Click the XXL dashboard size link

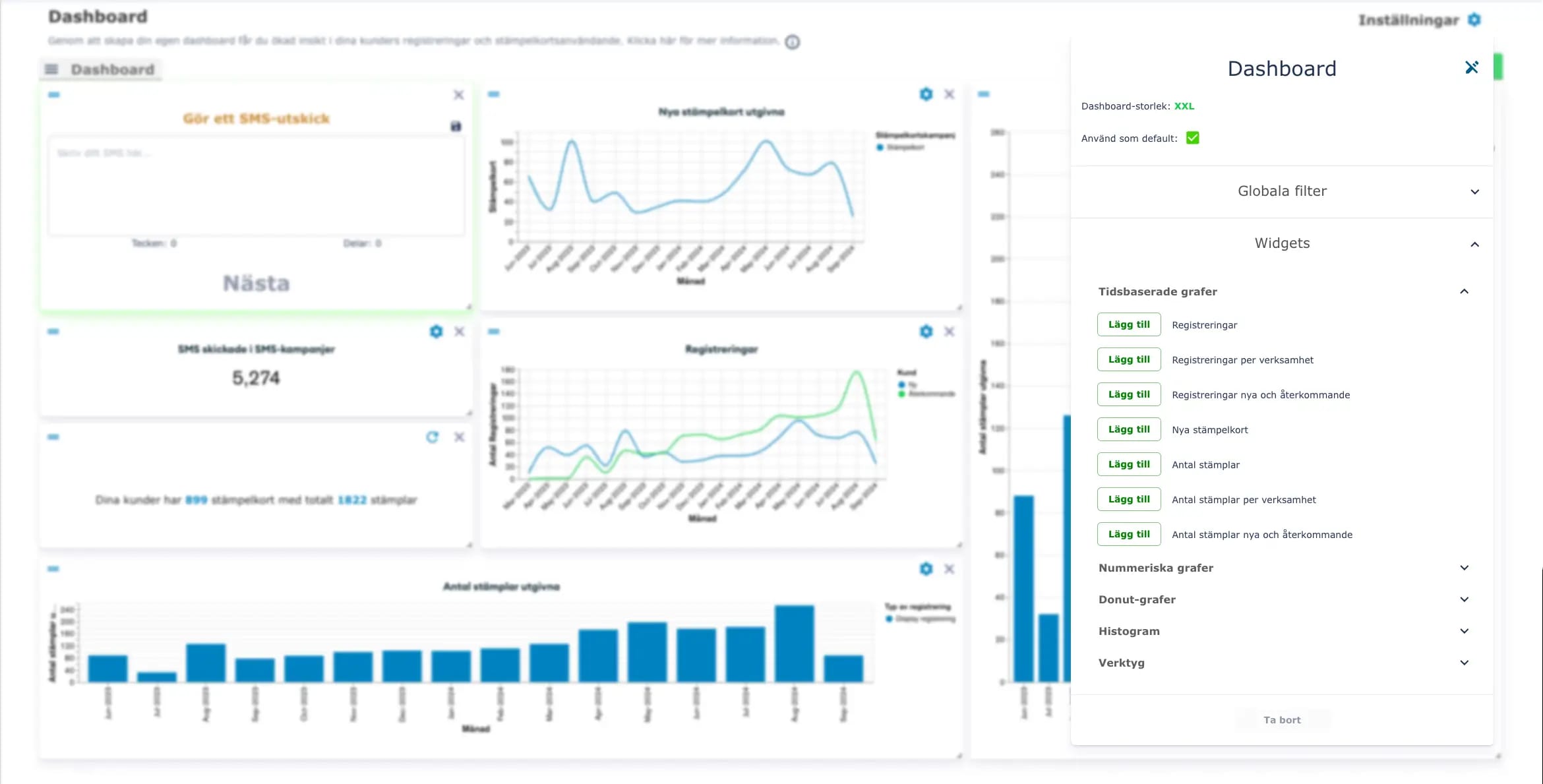(x=1184, y=106)
